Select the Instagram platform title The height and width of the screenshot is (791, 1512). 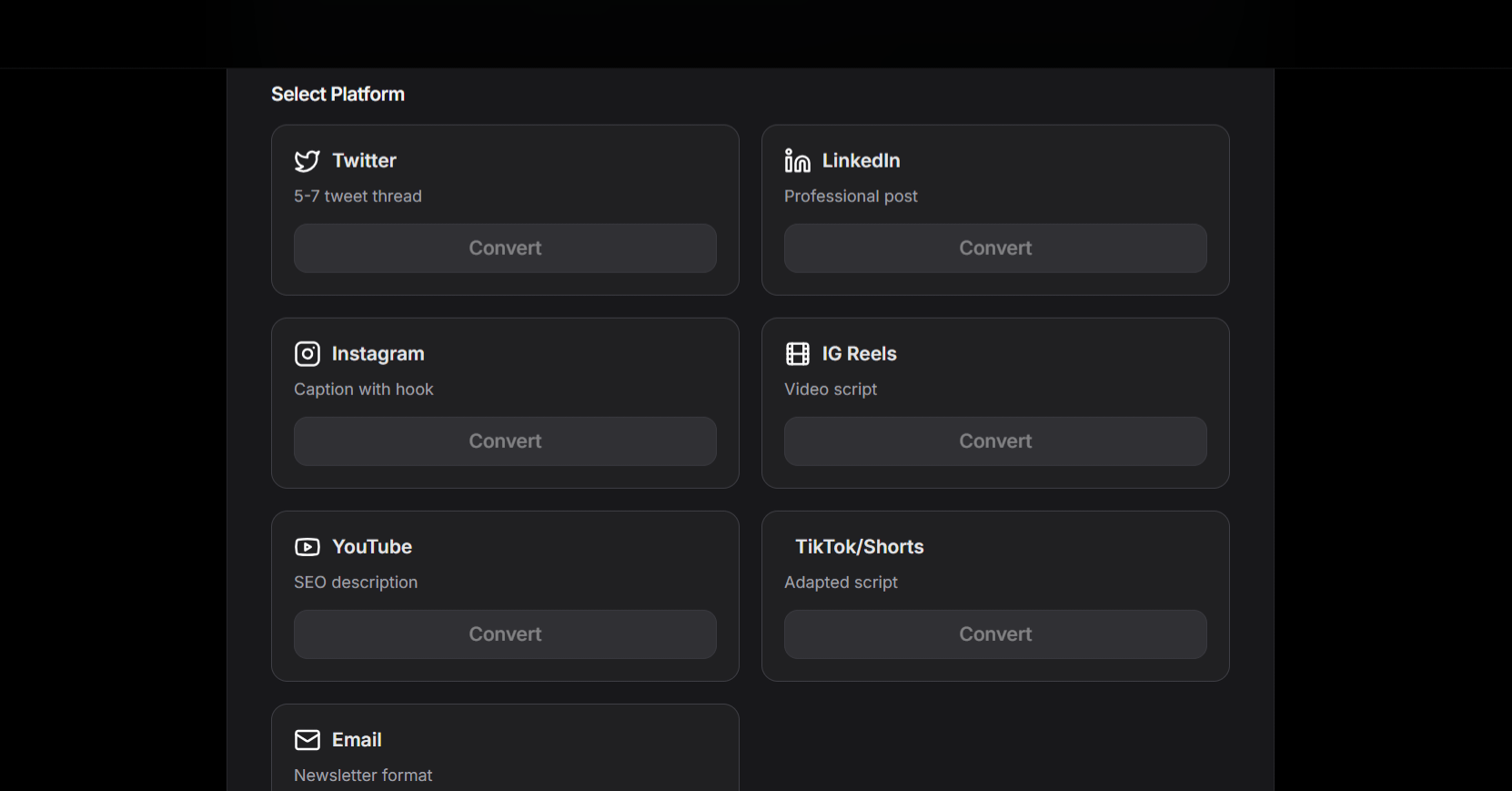378,354
